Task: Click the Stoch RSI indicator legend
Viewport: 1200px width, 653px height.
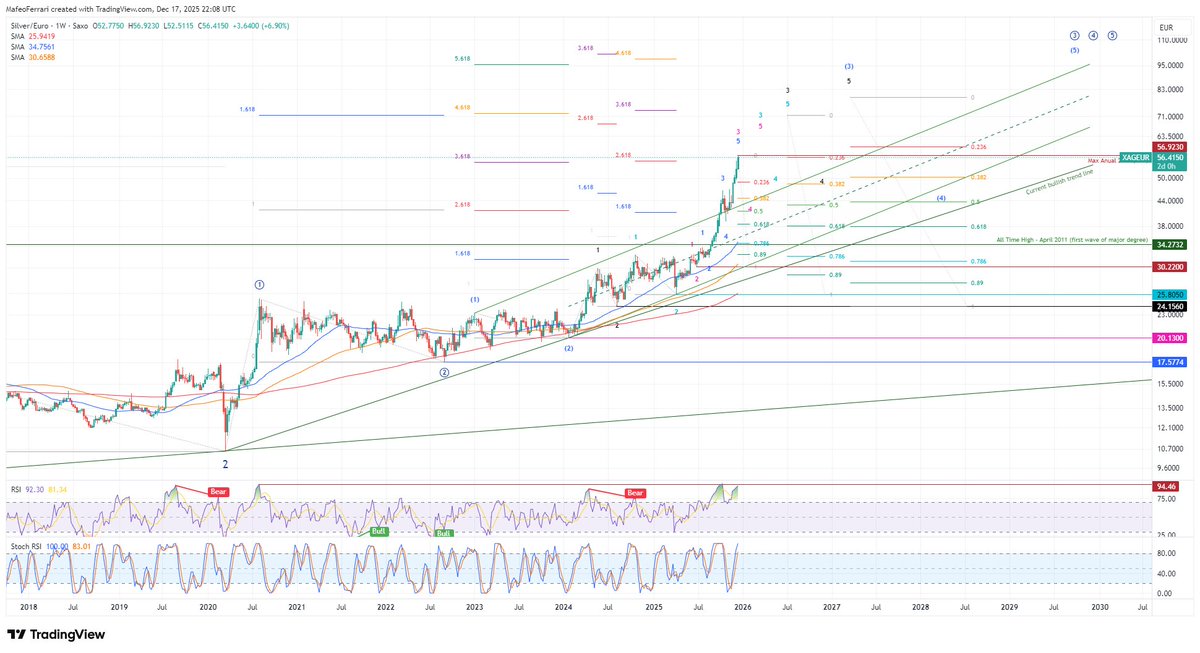Action: tap(25, 547)
